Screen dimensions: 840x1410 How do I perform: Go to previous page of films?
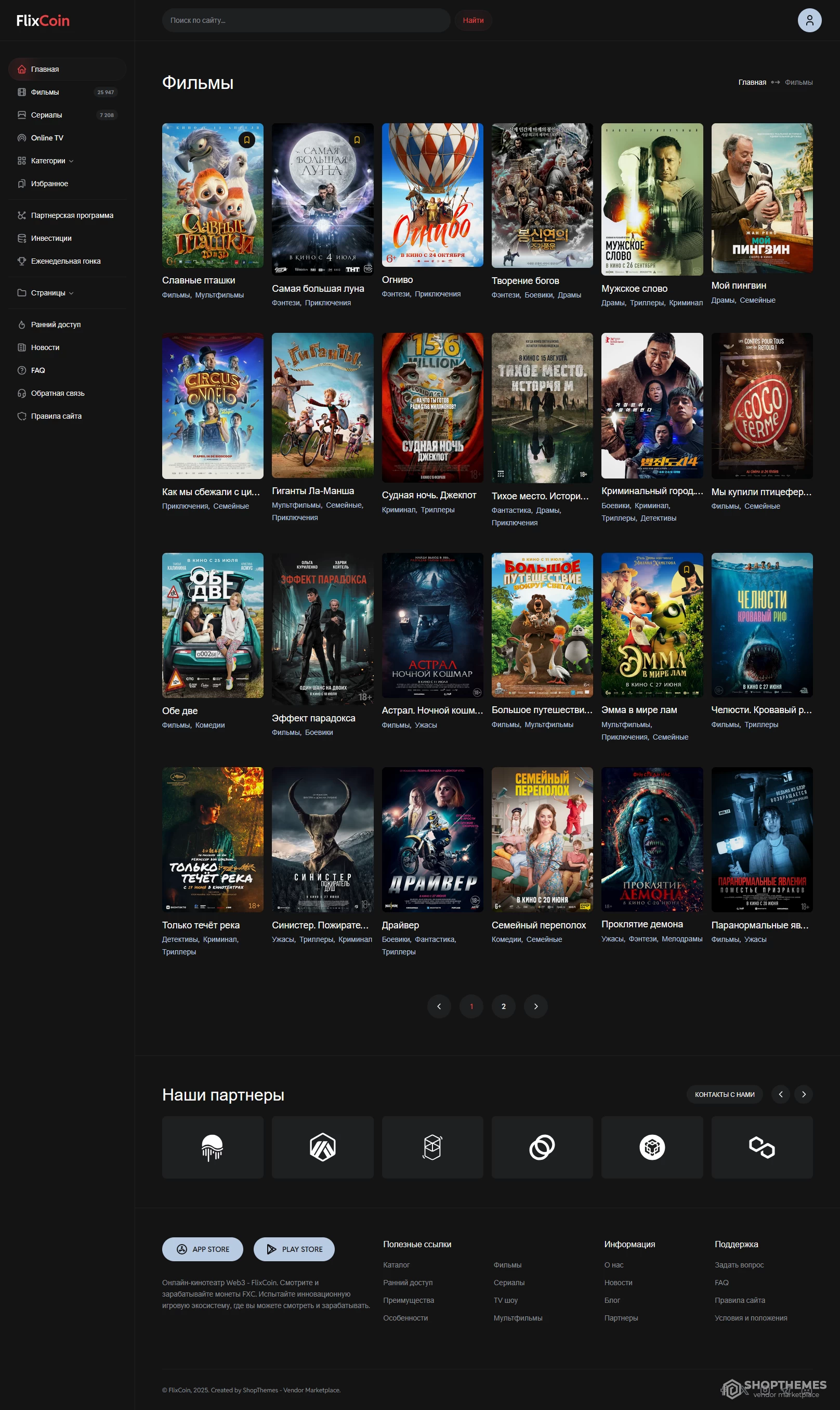439,1006
